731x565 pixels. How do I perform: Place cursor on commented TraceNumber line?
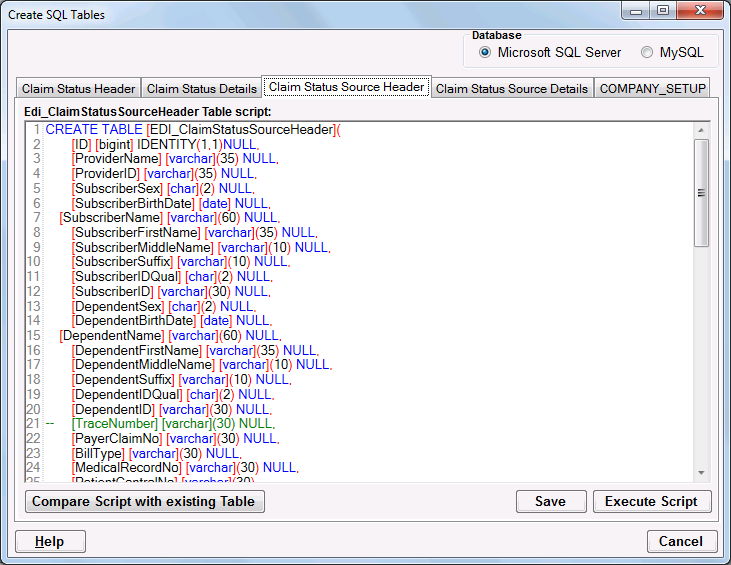170,424
